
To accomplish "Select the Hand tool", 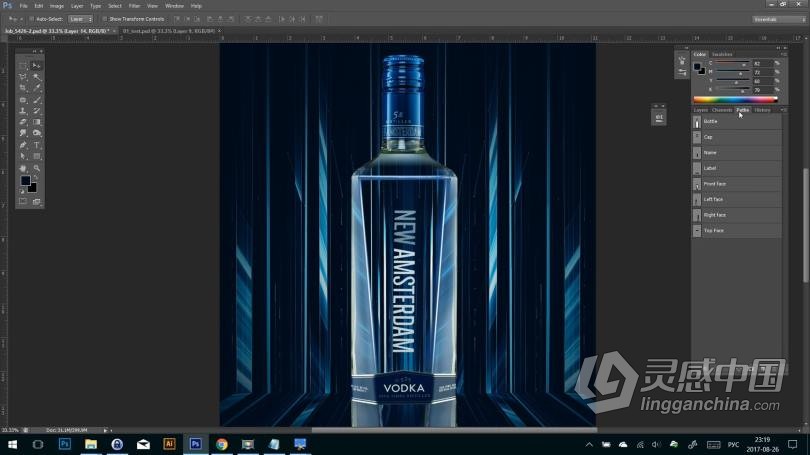I will click(x=23, y=168).
